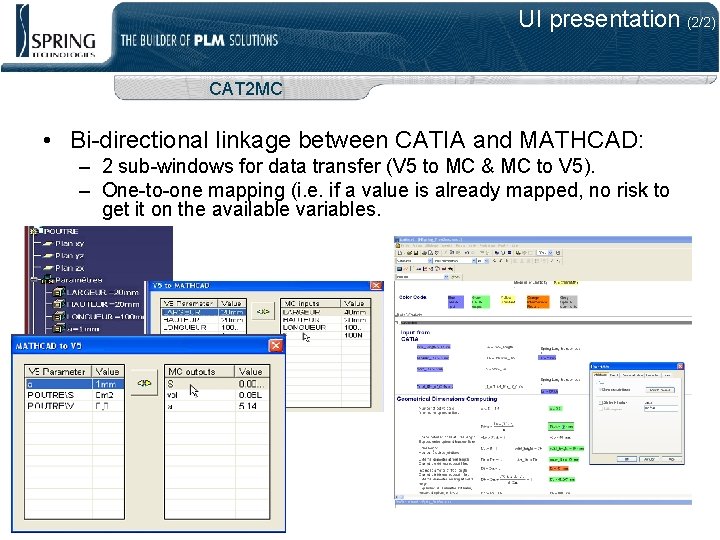The image size is (720, 540).
Task: Click the grey Color Code swatch
Action: (x=568, y=302)
